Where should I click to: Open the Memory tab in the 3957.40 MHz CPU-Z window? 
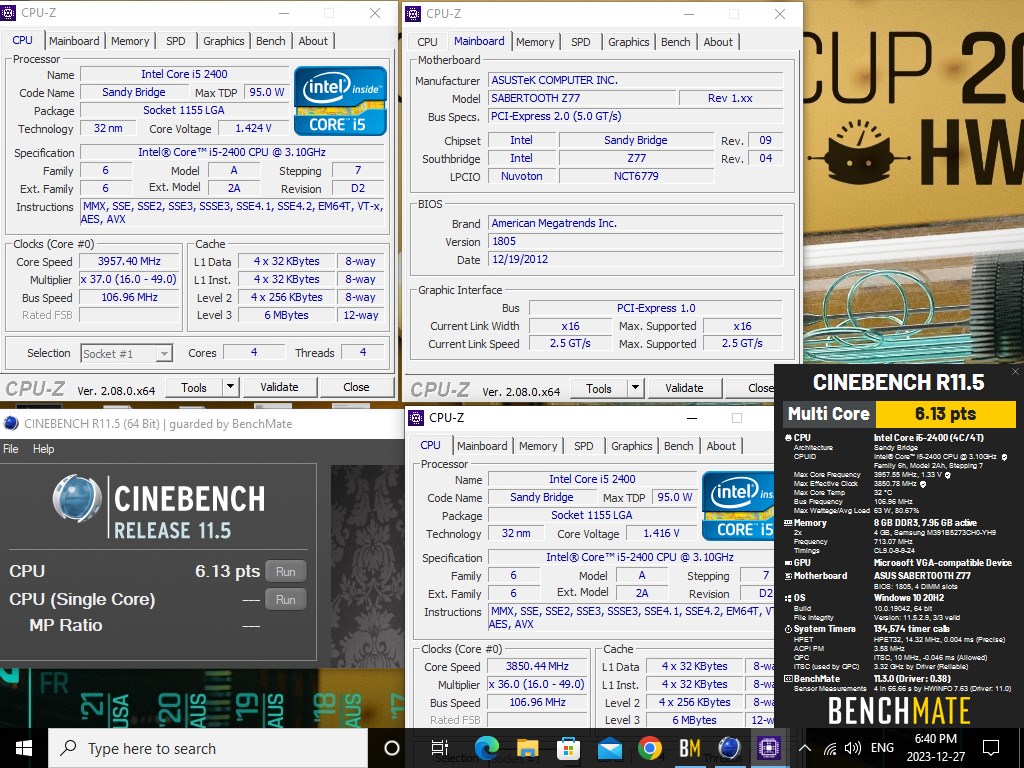[130, 40]
